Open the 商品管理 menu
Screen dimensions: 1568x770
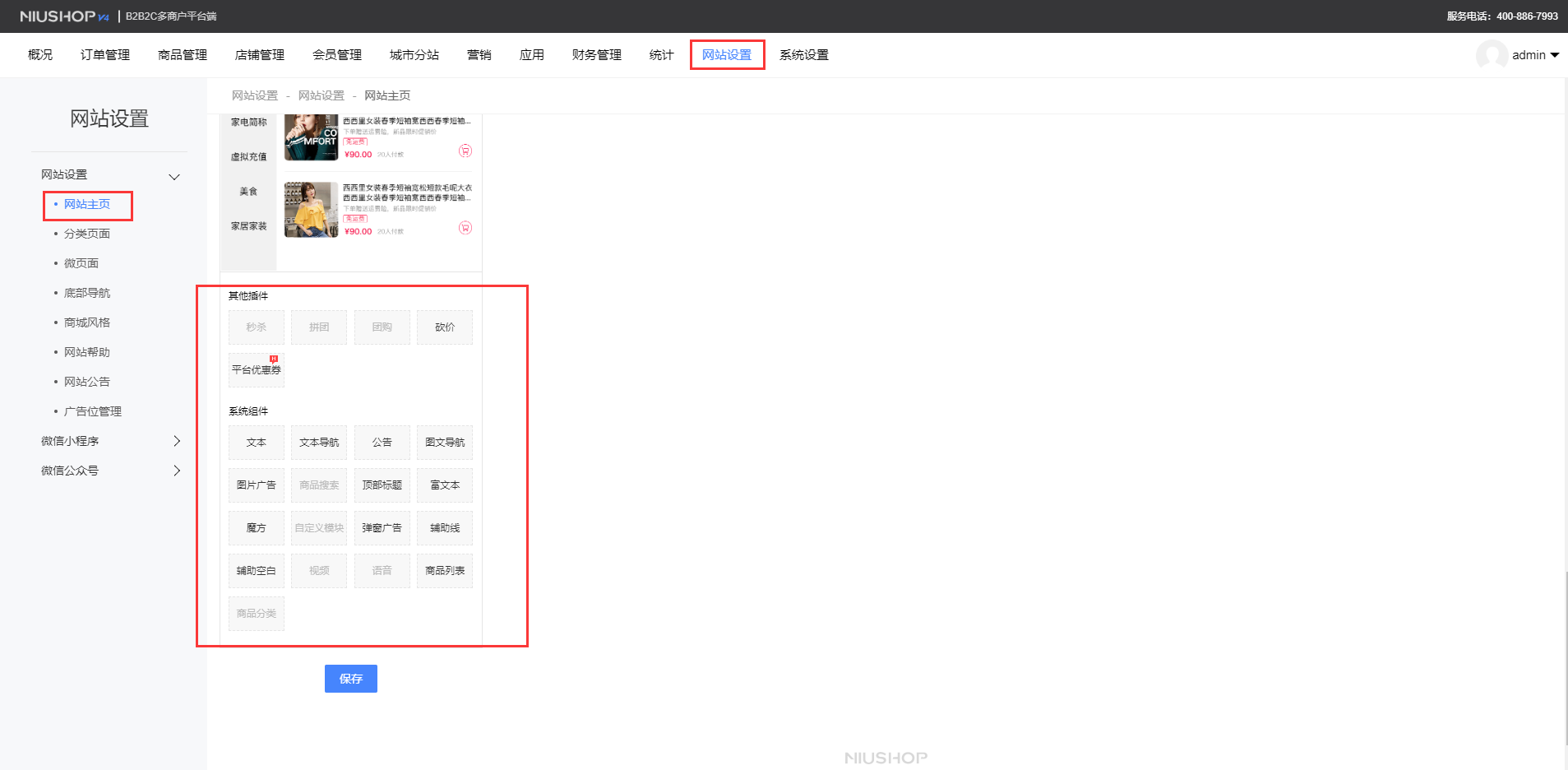(183, 55)
